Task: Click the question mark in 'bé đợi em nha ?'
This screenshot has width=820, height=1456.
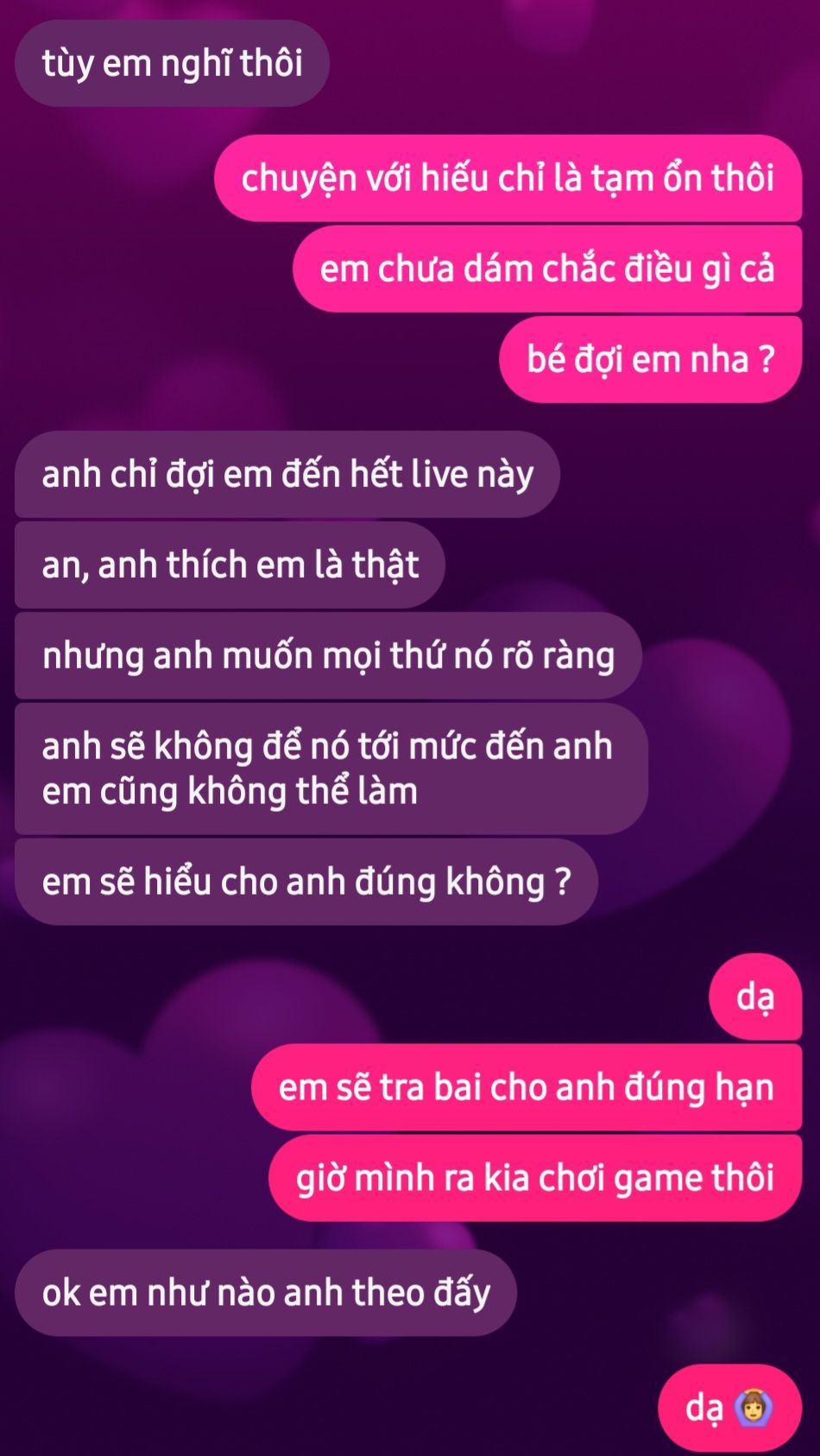Action: 766,358
